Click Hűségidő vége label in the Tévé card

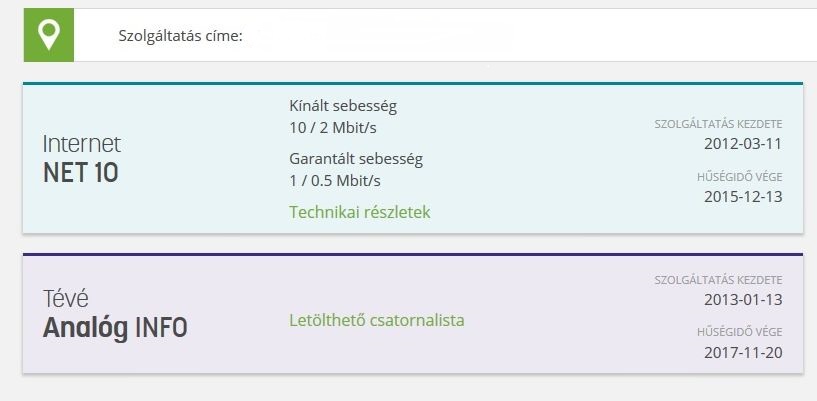point(739,333)
